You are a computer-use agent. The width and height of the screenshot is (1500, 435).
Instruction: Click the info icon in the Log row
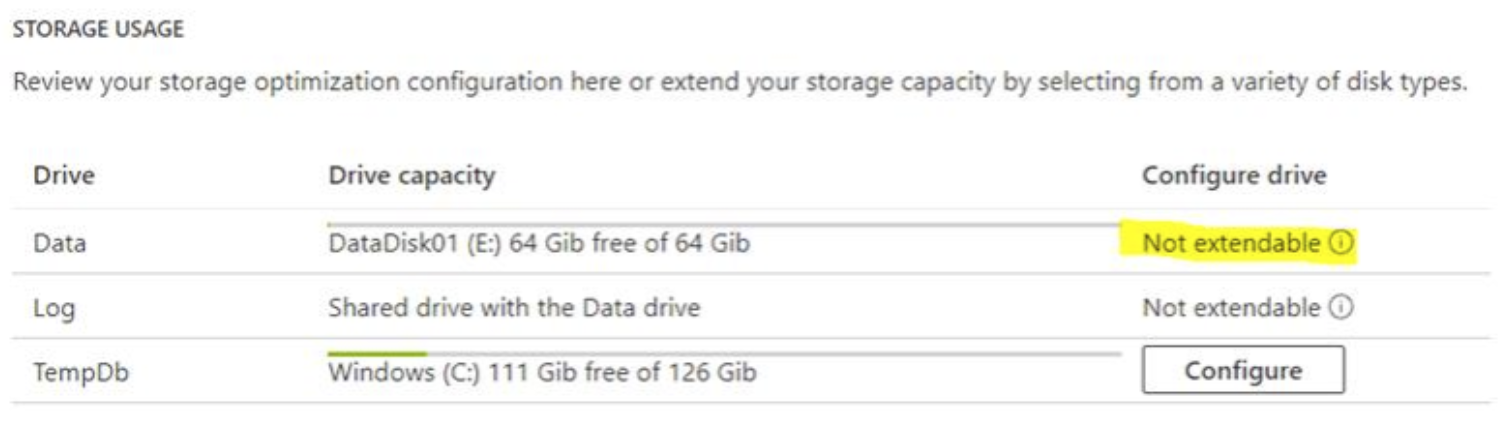[x=1341, y=308]
